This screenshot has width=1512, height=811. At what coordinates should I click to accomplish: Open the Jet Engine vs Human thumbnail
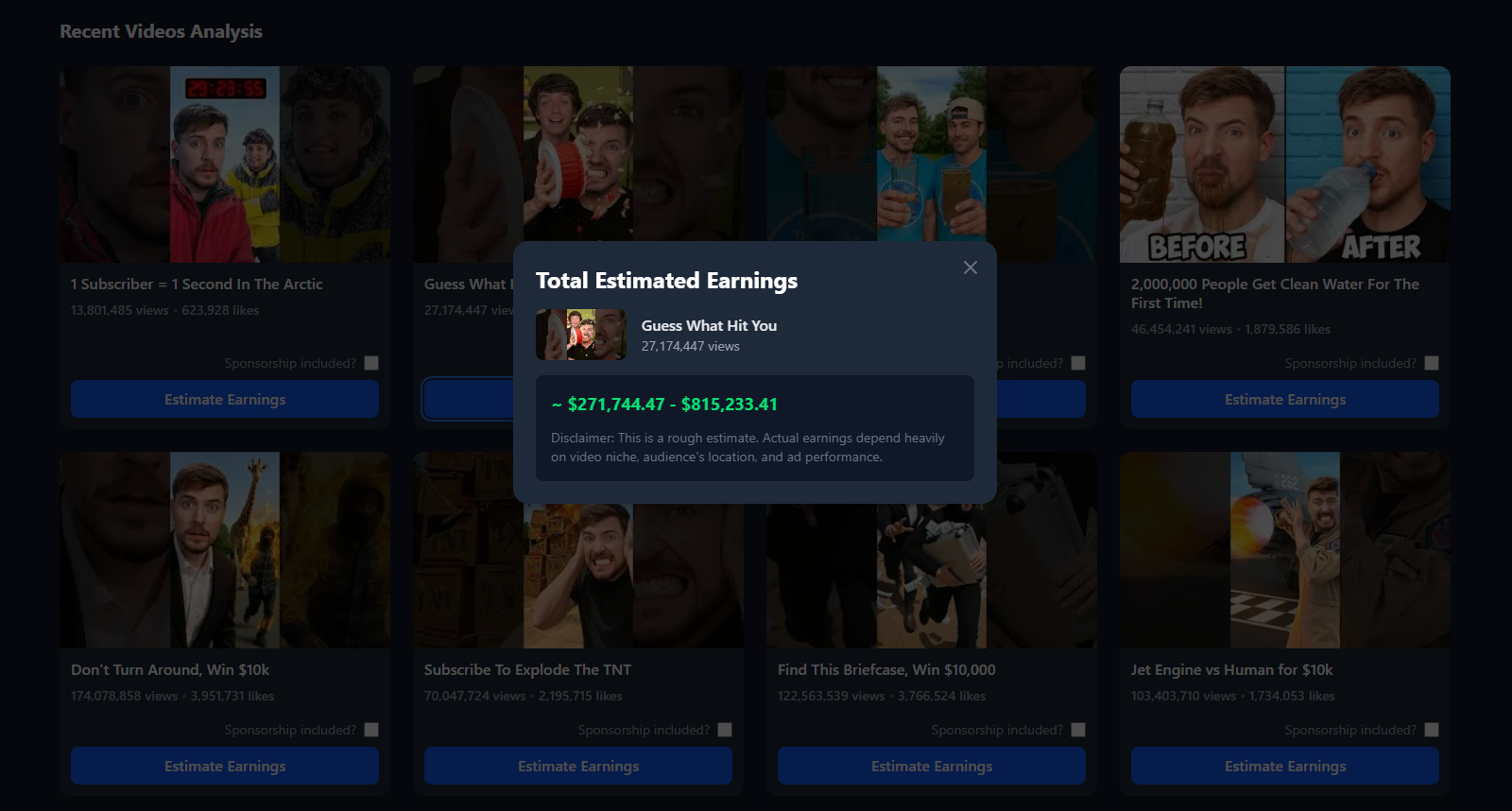(1285, 550)
